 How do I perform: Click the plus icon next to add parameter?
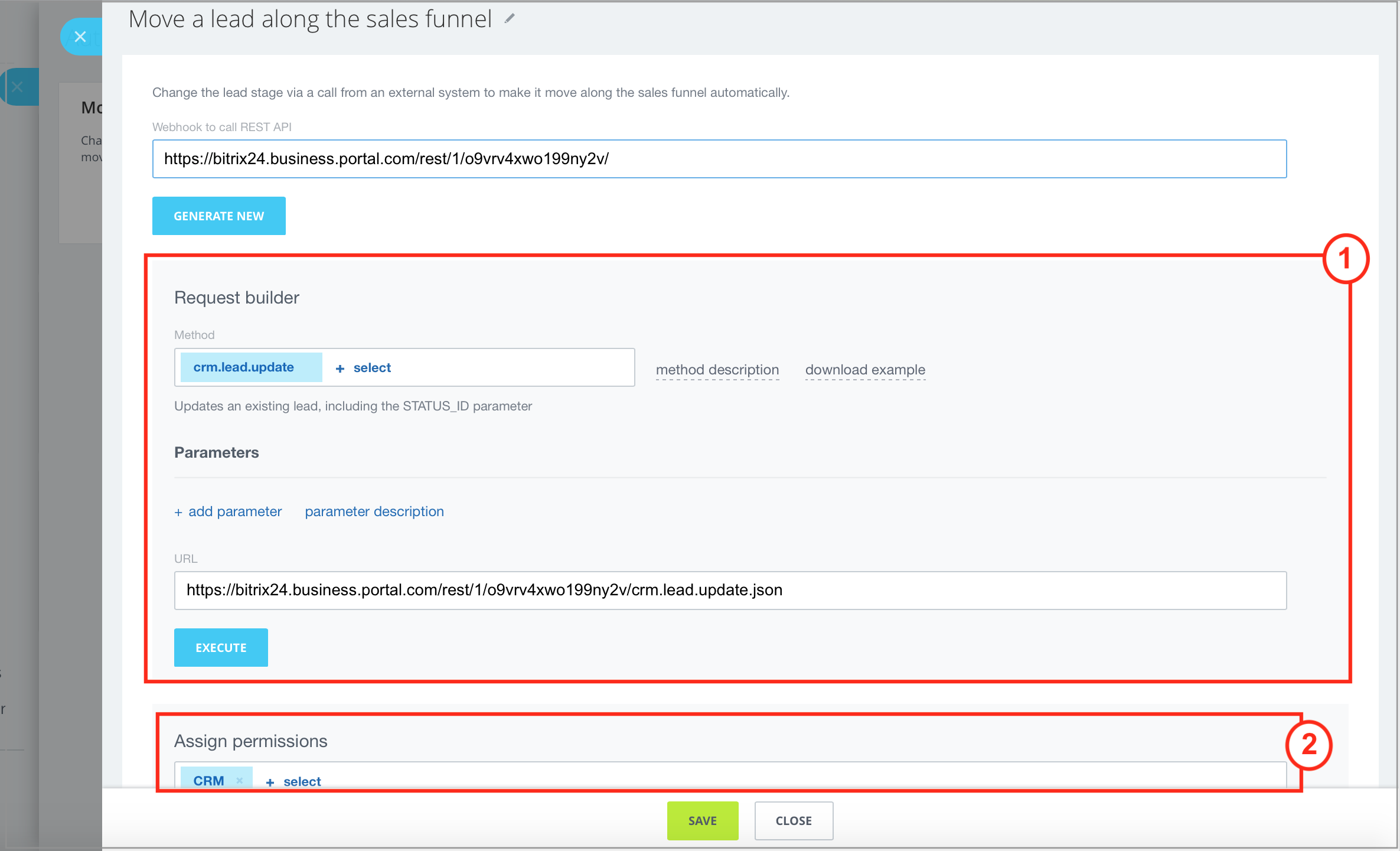coord(178,512)
